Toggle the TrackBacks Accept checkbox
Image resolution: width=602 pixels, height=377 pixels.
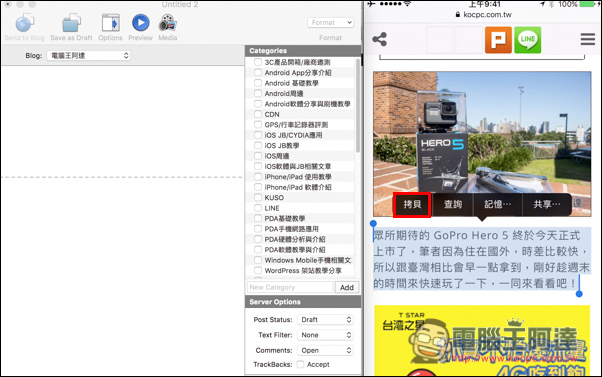(x=300, y=364)
